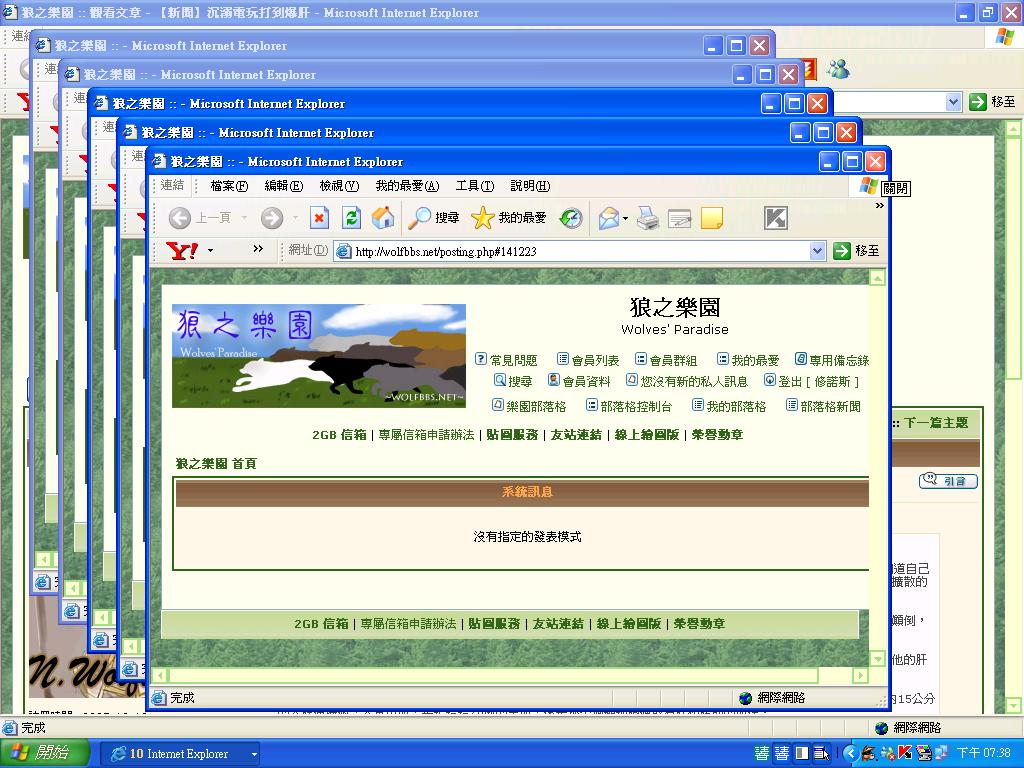Open the 檢視(V) menu

click(x=339, y=186)
